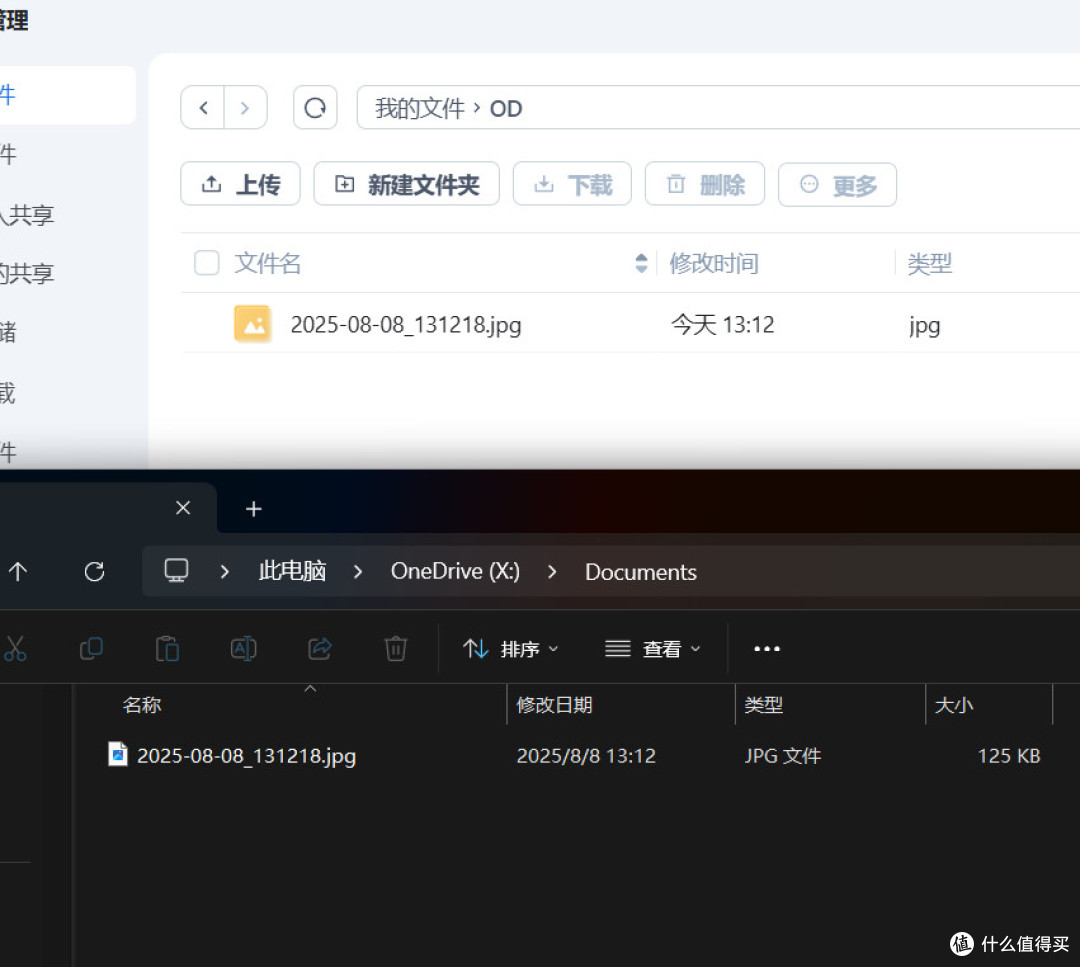
Task: Refresh the Explorer Documents folder
Action: (x=94, y=572)
